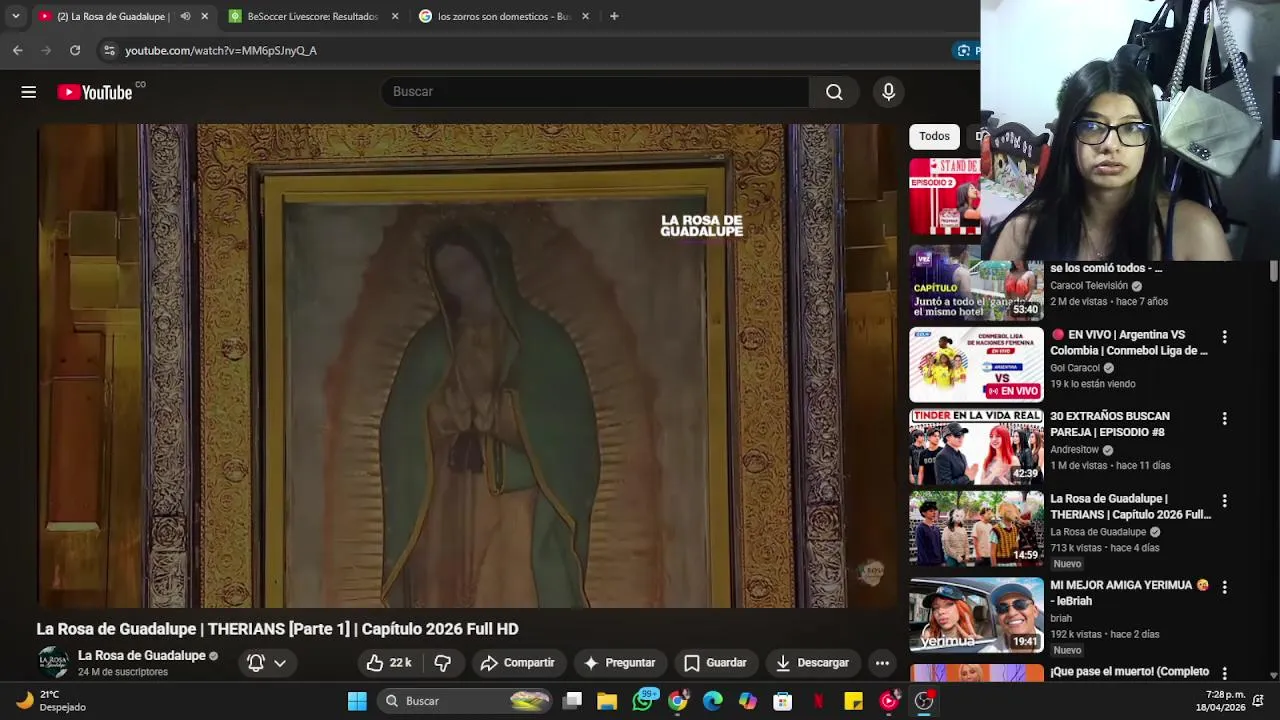The width and height of the screenshot is (1280, 720).
Task: Open Microsoft Store from the taskbar
Action: tap(783, 701)
